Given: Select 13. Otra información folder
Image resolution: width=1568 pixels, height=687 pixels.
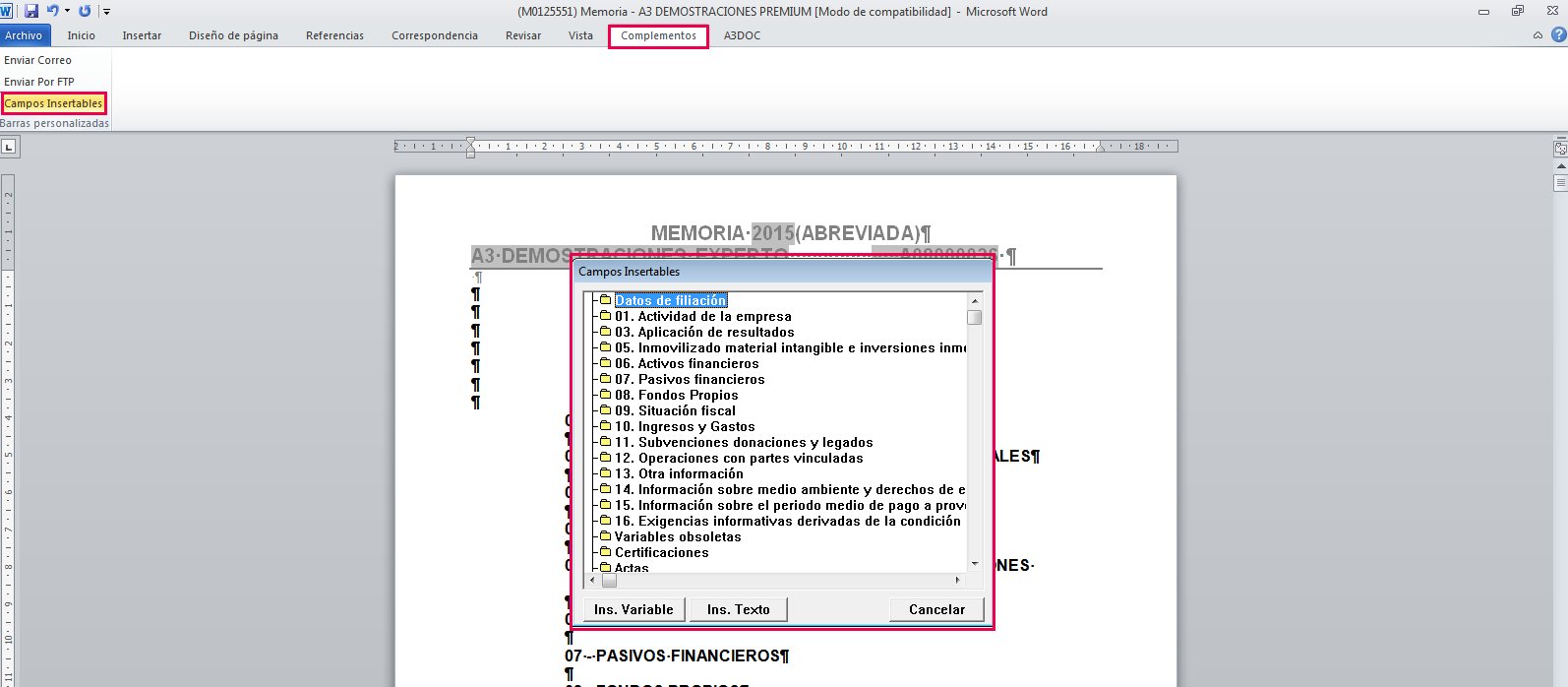Looking at the screenshot, I should (x=679, y=473).
